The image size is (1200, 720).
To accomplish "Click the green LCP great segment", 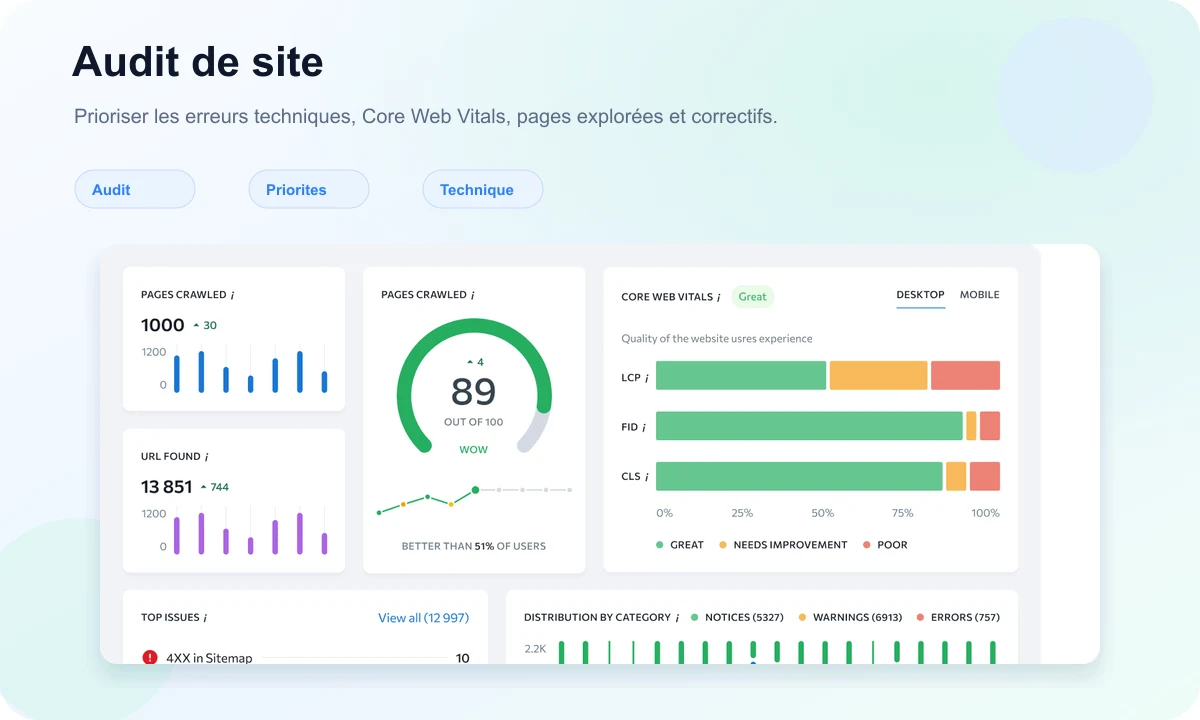I will (741, 376).
